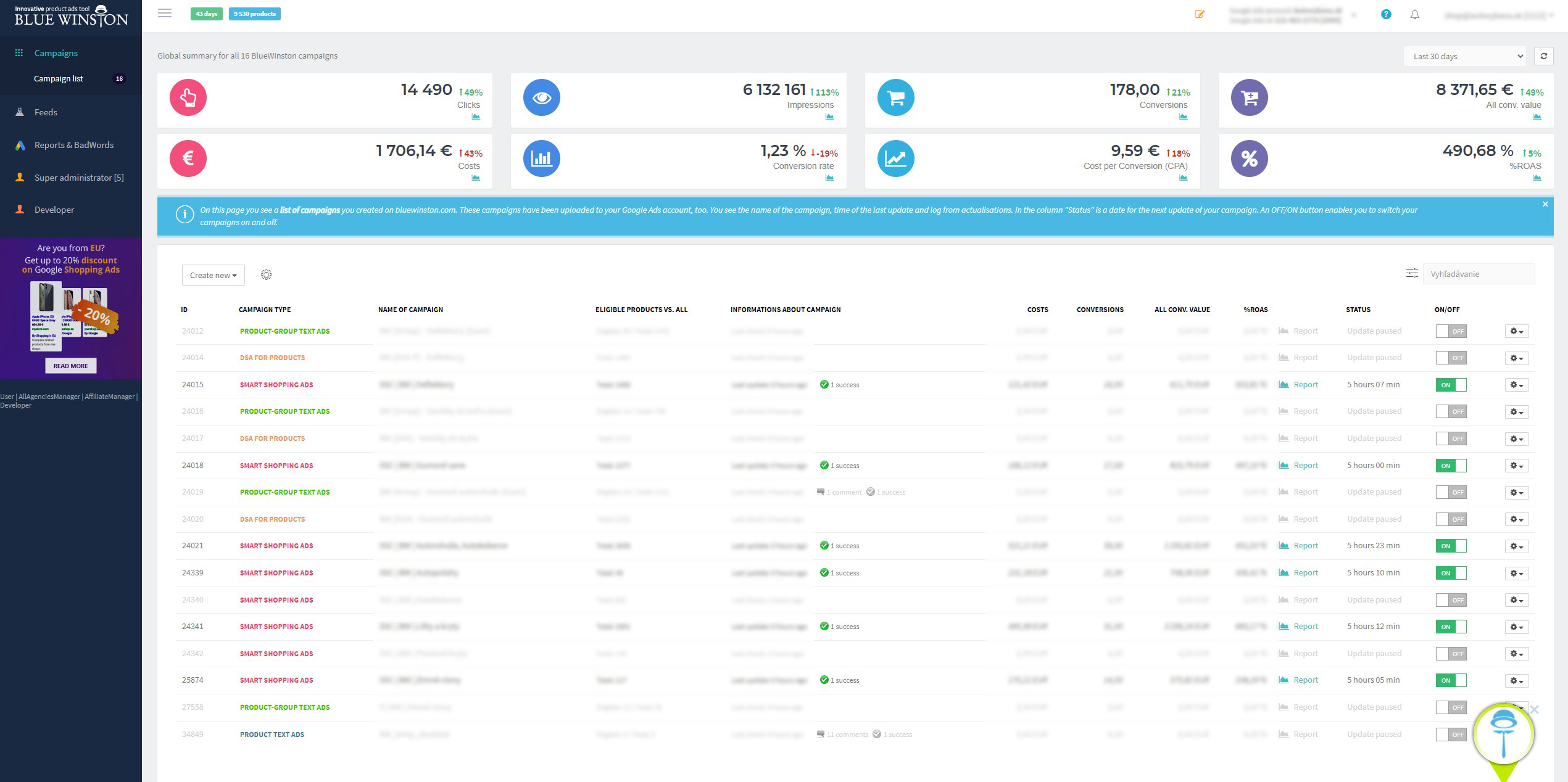Open the chart icon under Clicks
The image size is (1568, 782).
point(476,117)
